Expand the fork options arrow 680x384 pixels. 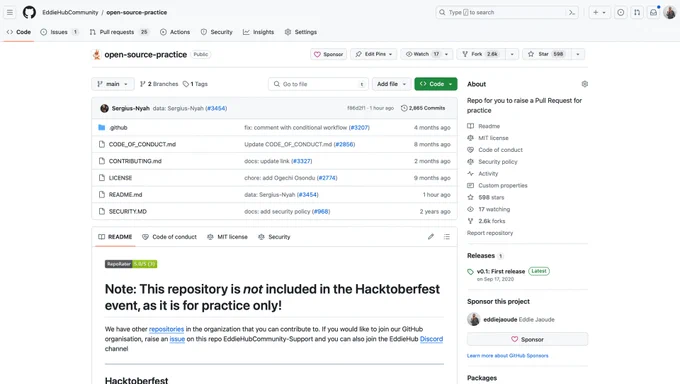pyautogui.click(x=512, y=54)
